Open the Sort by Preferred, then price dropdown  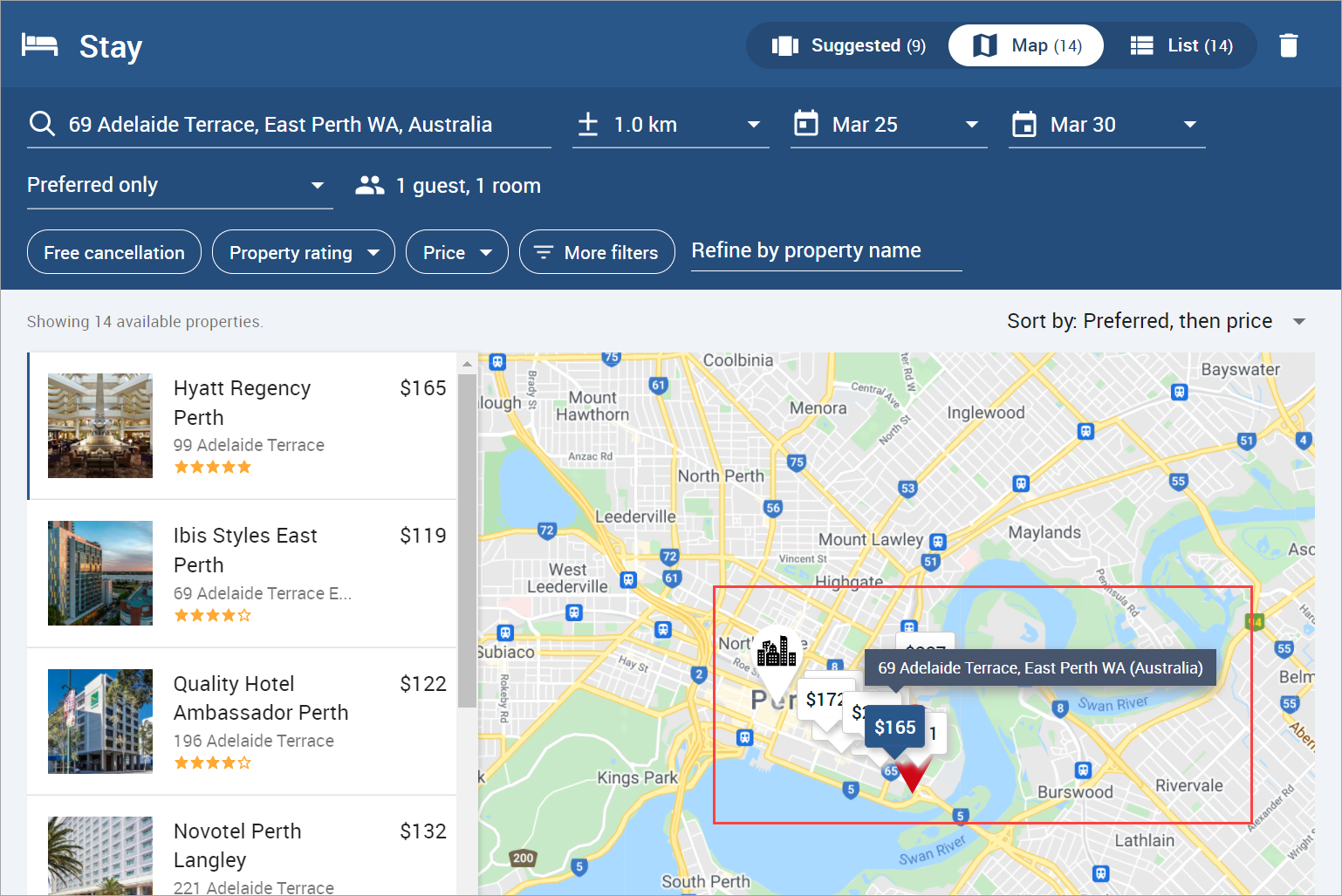pos(1157,321)
